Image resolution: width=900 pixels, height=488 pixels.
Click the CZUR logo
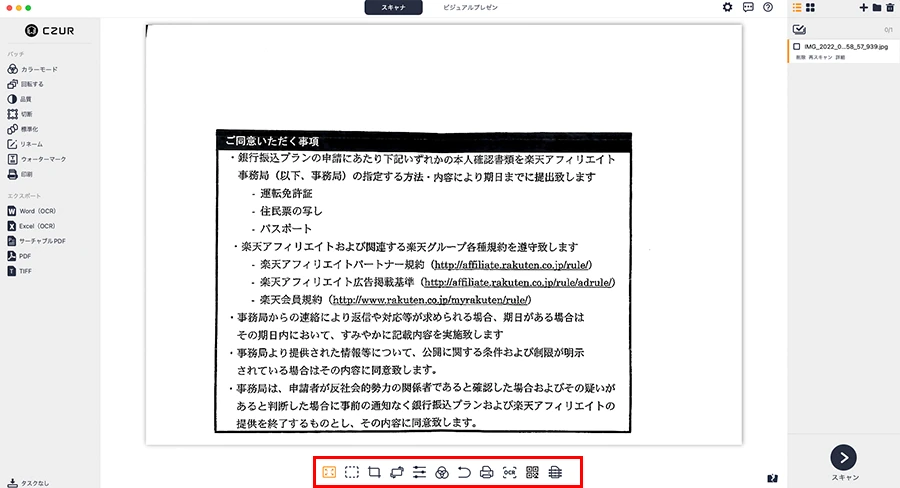(x=49, y=30)
